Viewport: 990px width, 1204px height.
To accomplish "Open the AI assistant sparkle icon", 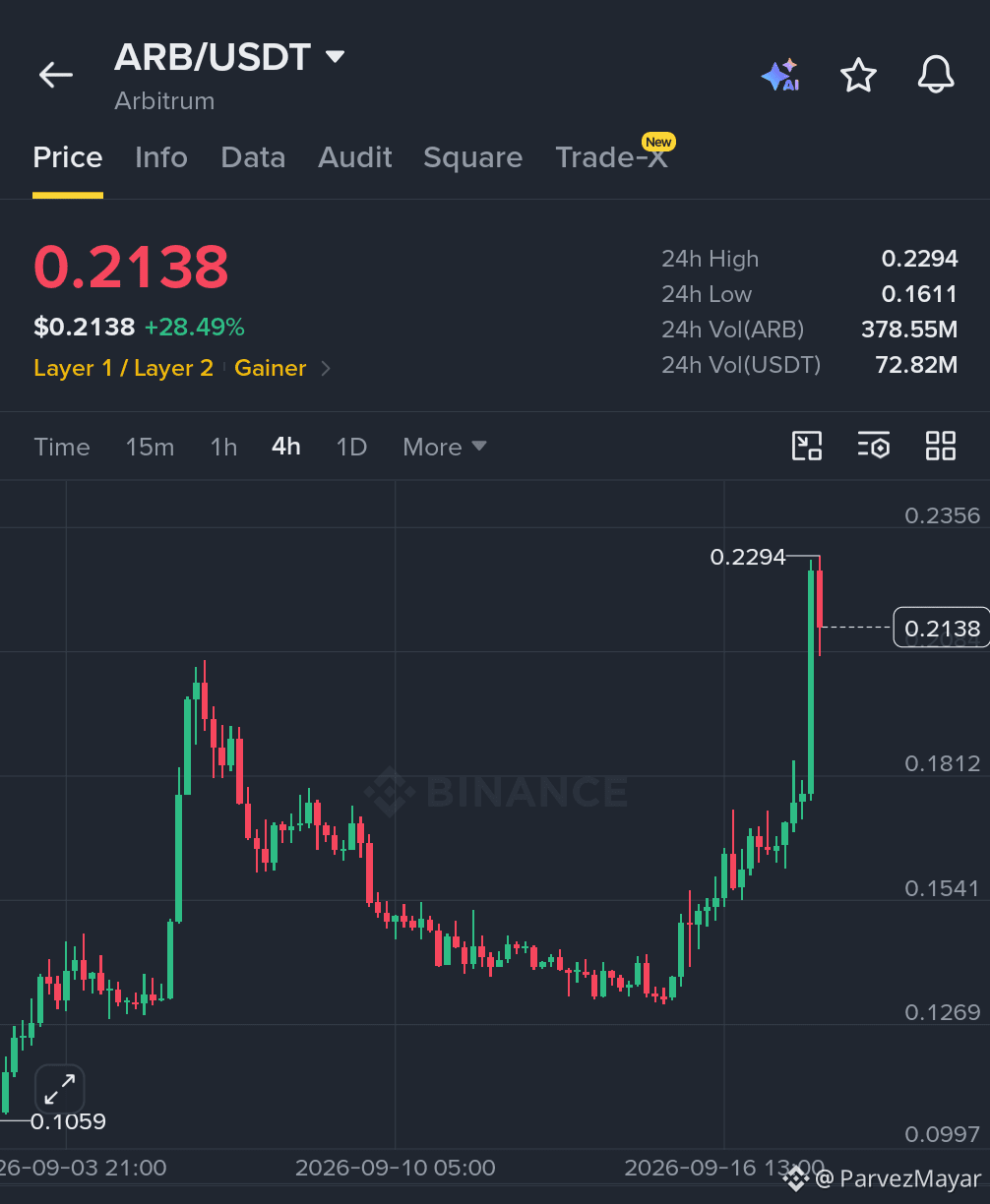I will tap(780, 75).
